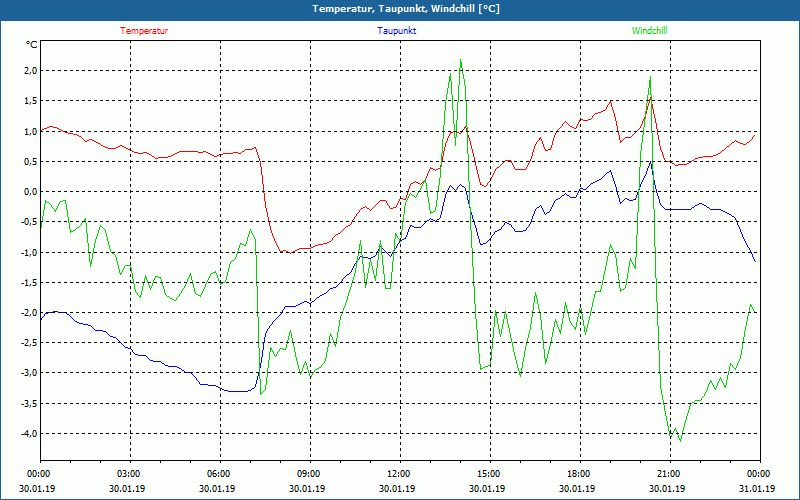Click the -0,5 y-axis value
800x500 pixels.
click(29, 222)
